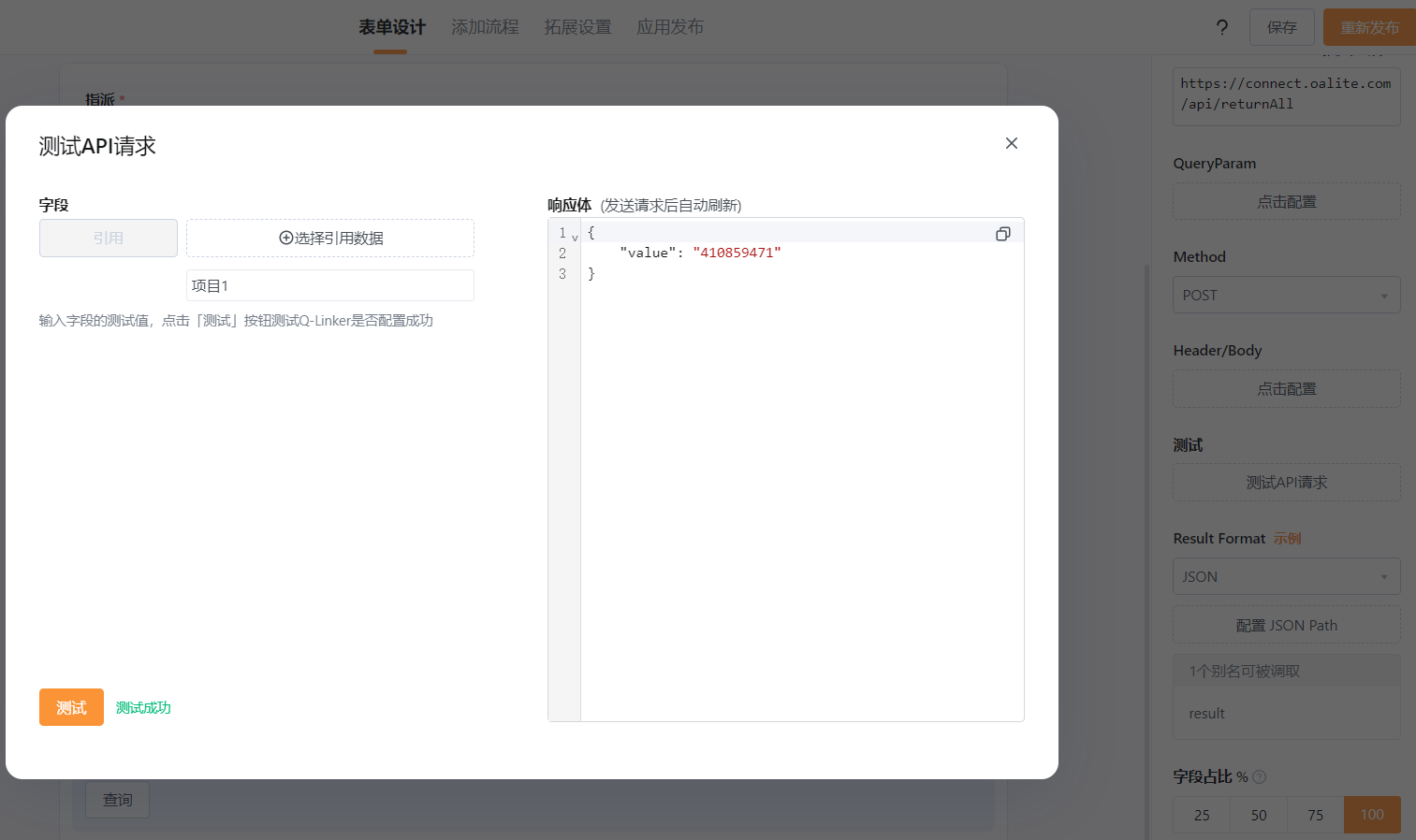
Task: Click the 1个别名可被调取 header
Action: click(x=1287, y=671)
